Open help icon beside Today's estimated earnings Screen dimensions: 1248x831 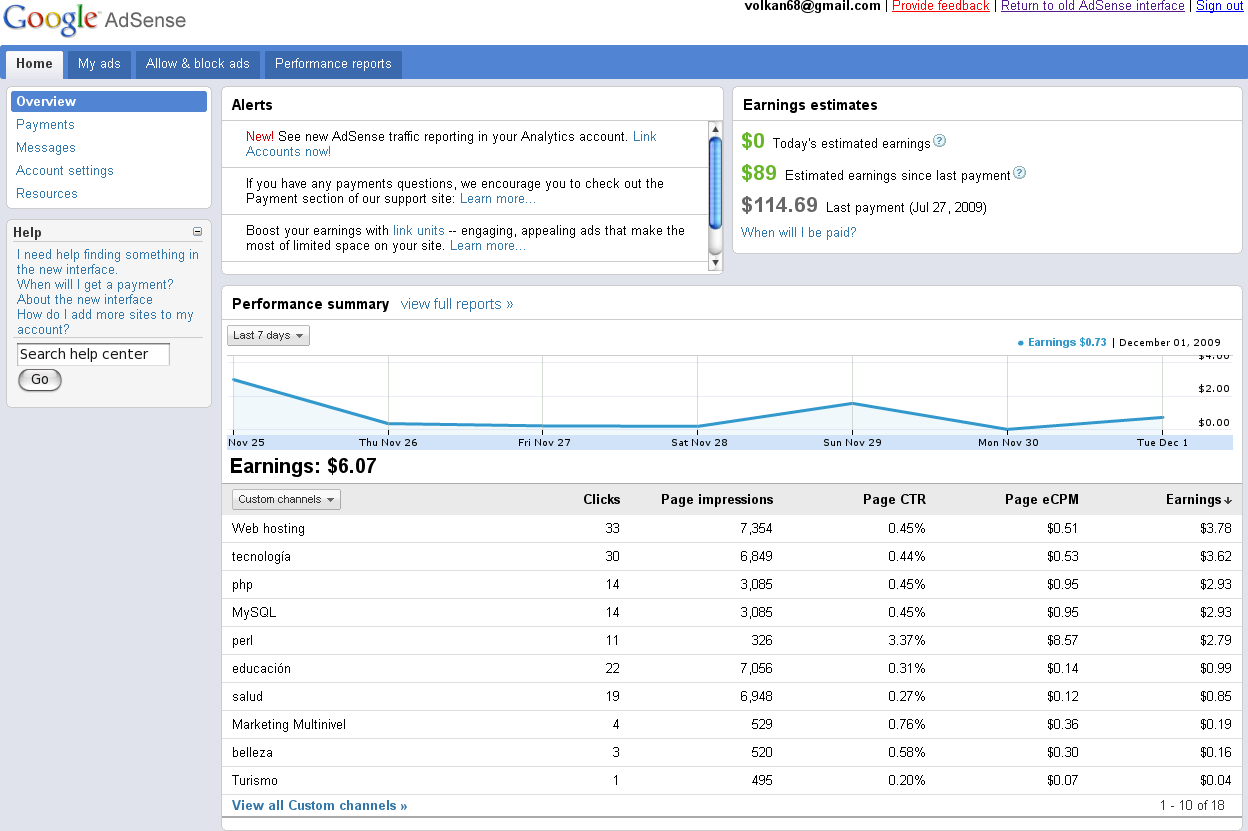pyautogui.click(x=939, y=142)
